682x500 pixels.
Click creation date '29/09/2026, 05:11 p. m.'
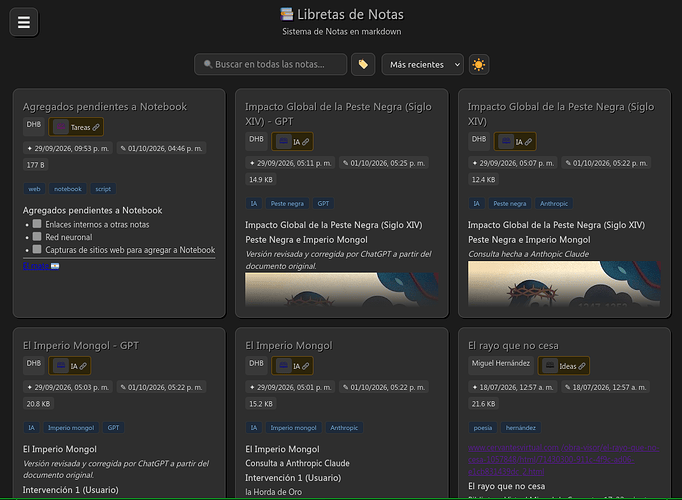coord(290,163)
